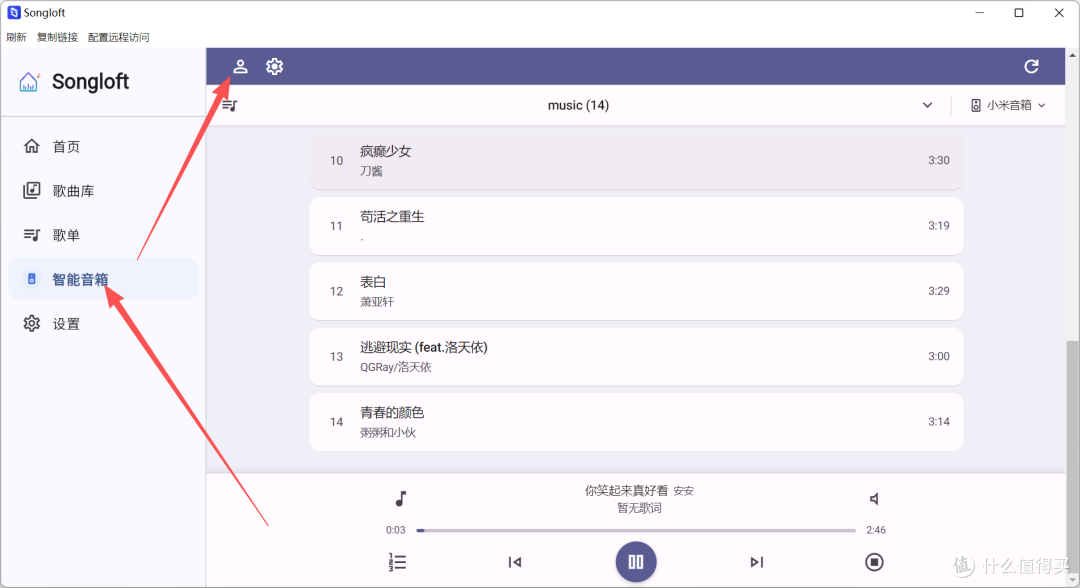Viewport: 1080px width, 588px height.
Task: Click the scrollbar up arrow
Action: click(x=1072, y=54)
